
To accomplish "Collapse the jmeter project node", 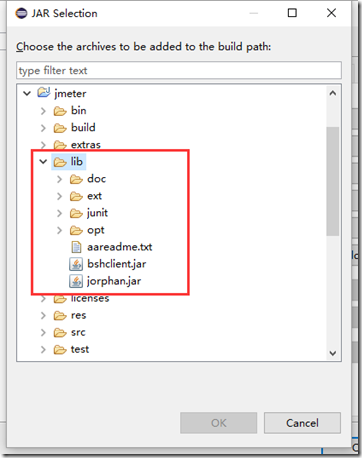I will pyautogui.click(x=27, y=93).
